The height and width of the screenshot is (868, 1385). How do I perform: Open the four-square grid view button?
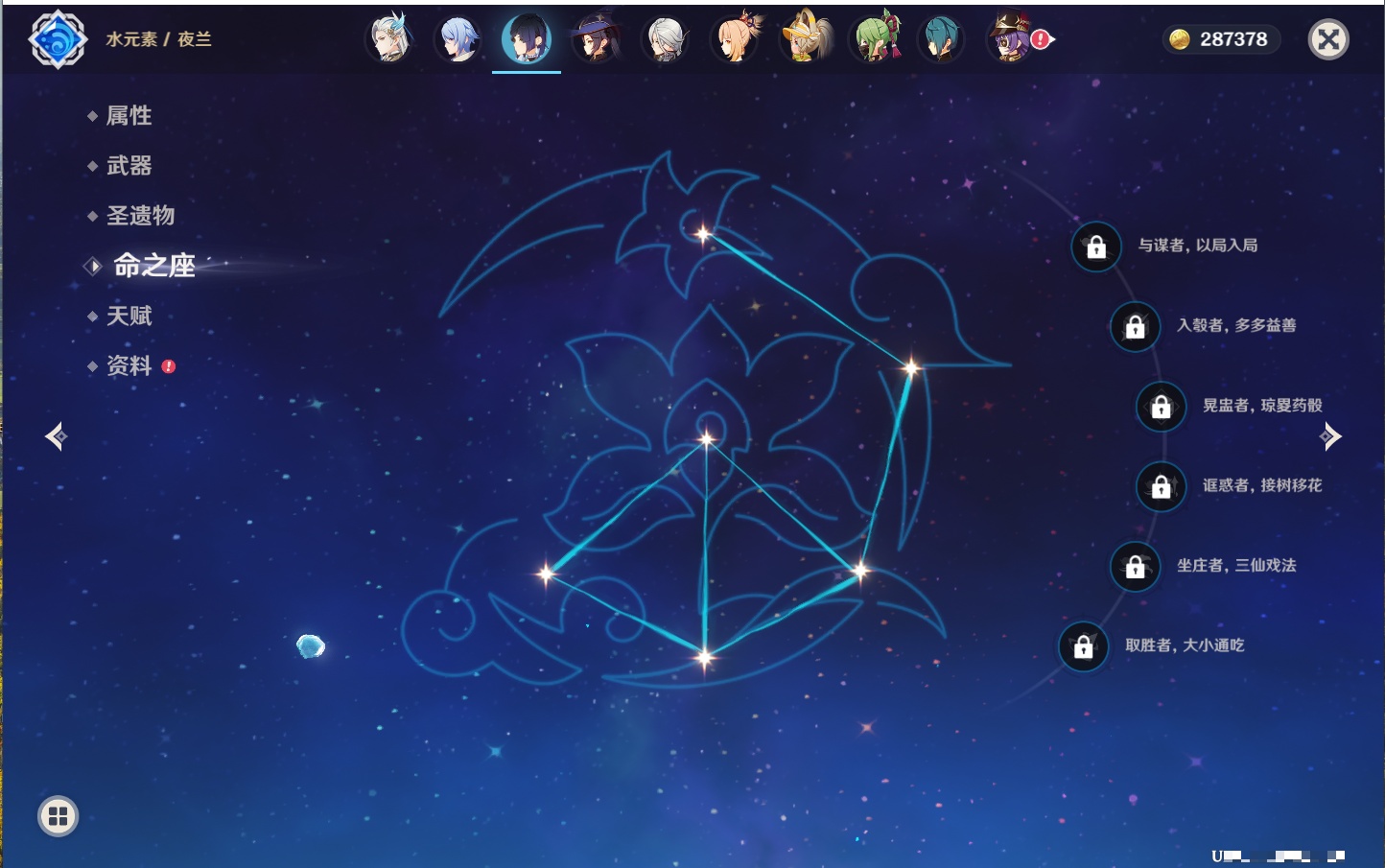click(58, 816)
